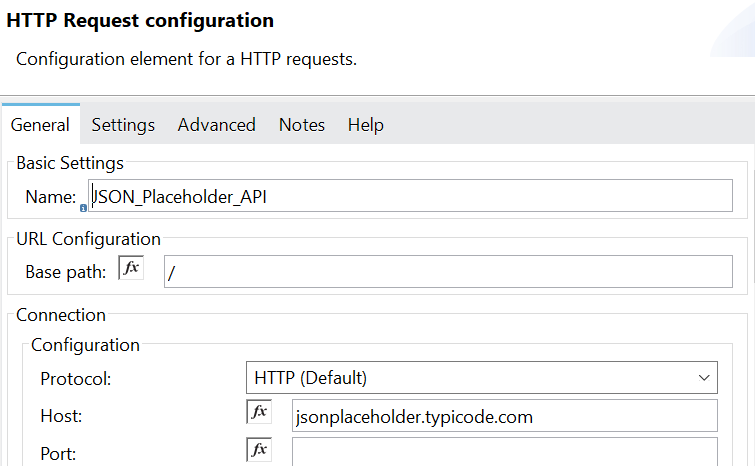Toggle fx expression mode for Port
Viewport: 755px width, 466px height.
point(259,450)
